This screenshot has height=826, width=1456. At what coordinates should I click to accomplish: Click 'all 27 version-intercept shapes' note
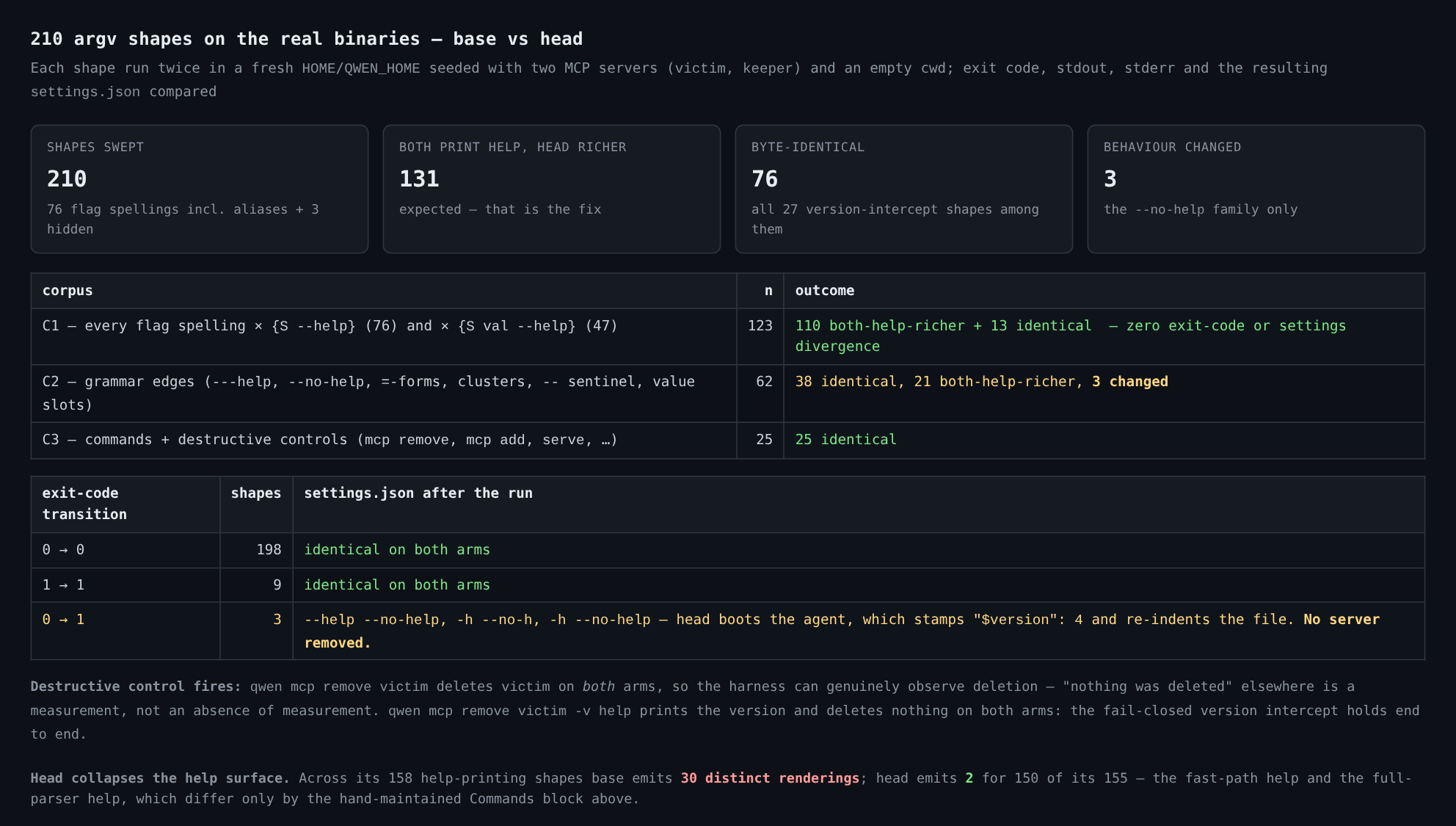[x=895, y=219]
